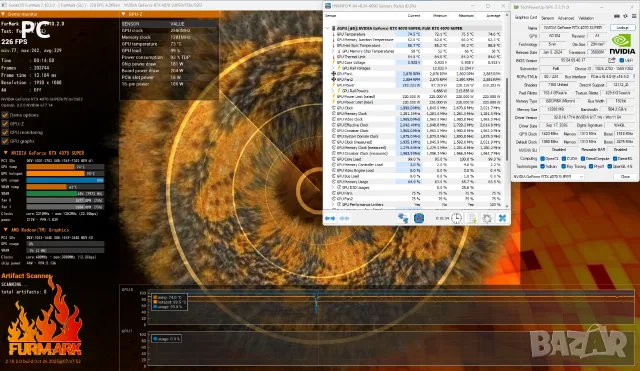Screen dimensions: 640x371
Task: Click NVIDIA logo in GPU-Z
Action: [x=622, y=44]
